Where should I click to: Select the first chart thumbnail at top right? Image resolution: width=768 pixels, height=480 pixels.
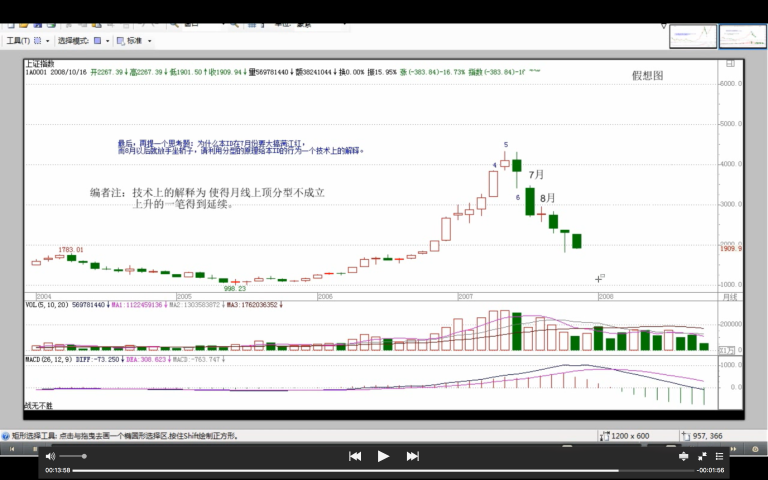pyautogui.click(x=693, y=37)
